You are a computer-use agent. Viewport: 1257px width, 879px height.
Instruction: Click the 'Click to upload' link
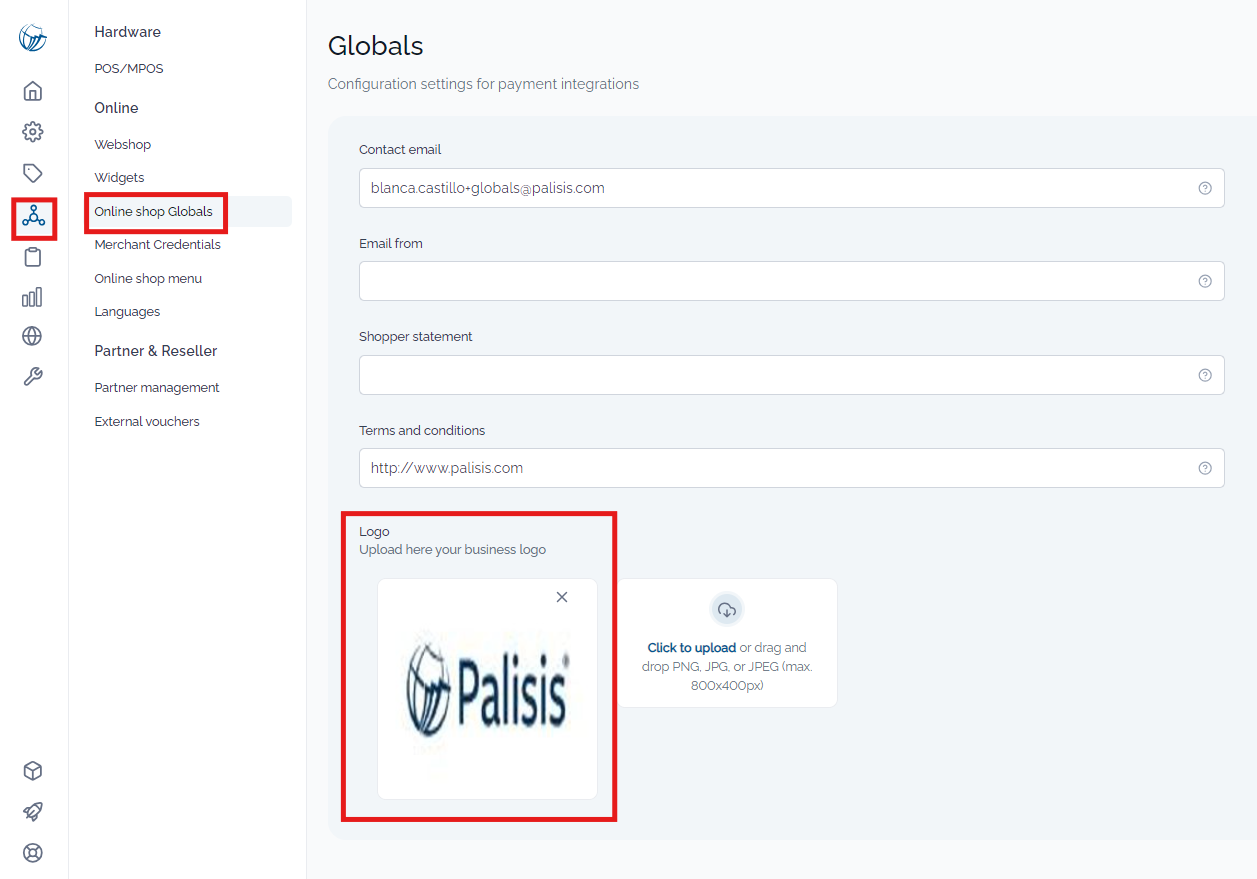click(x=692, y=648)
